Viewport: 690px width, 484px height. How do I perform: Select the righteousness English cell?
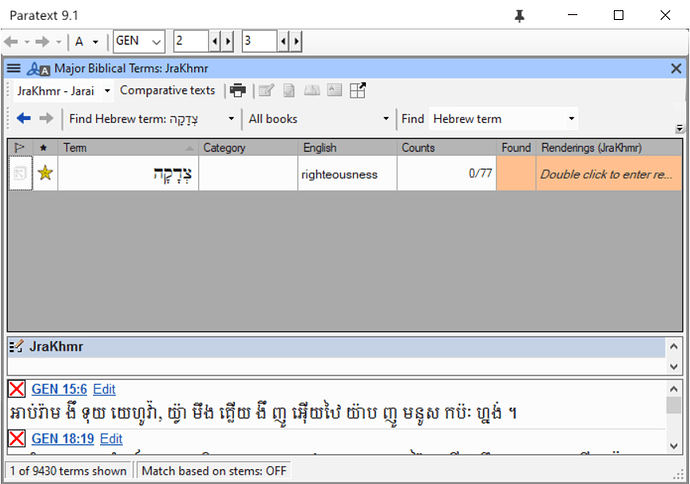347,173
